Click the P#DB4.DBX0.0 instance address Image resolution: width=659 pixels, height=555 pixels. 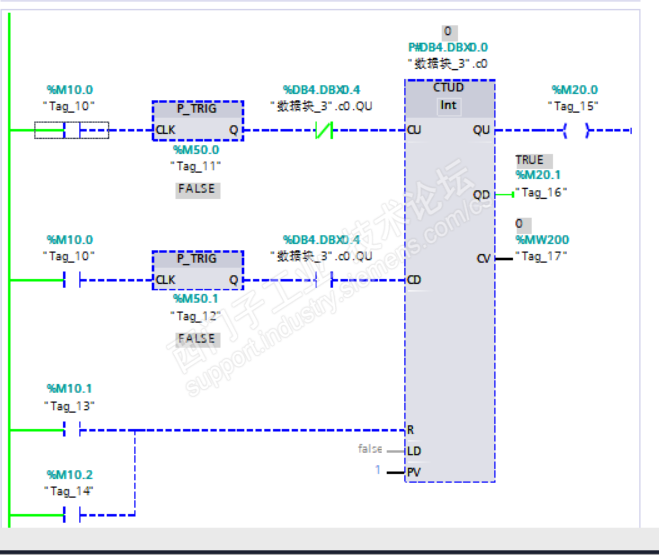tap(448, 47)
